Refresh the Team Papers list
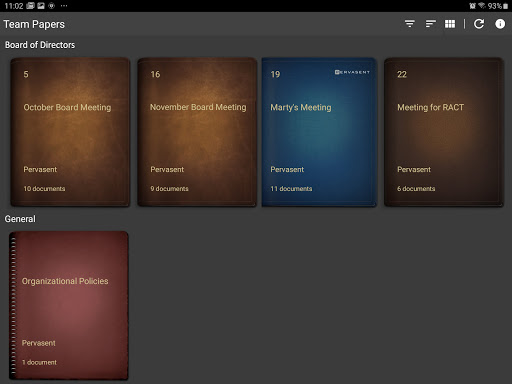512x384 pixels. point(479,24)
